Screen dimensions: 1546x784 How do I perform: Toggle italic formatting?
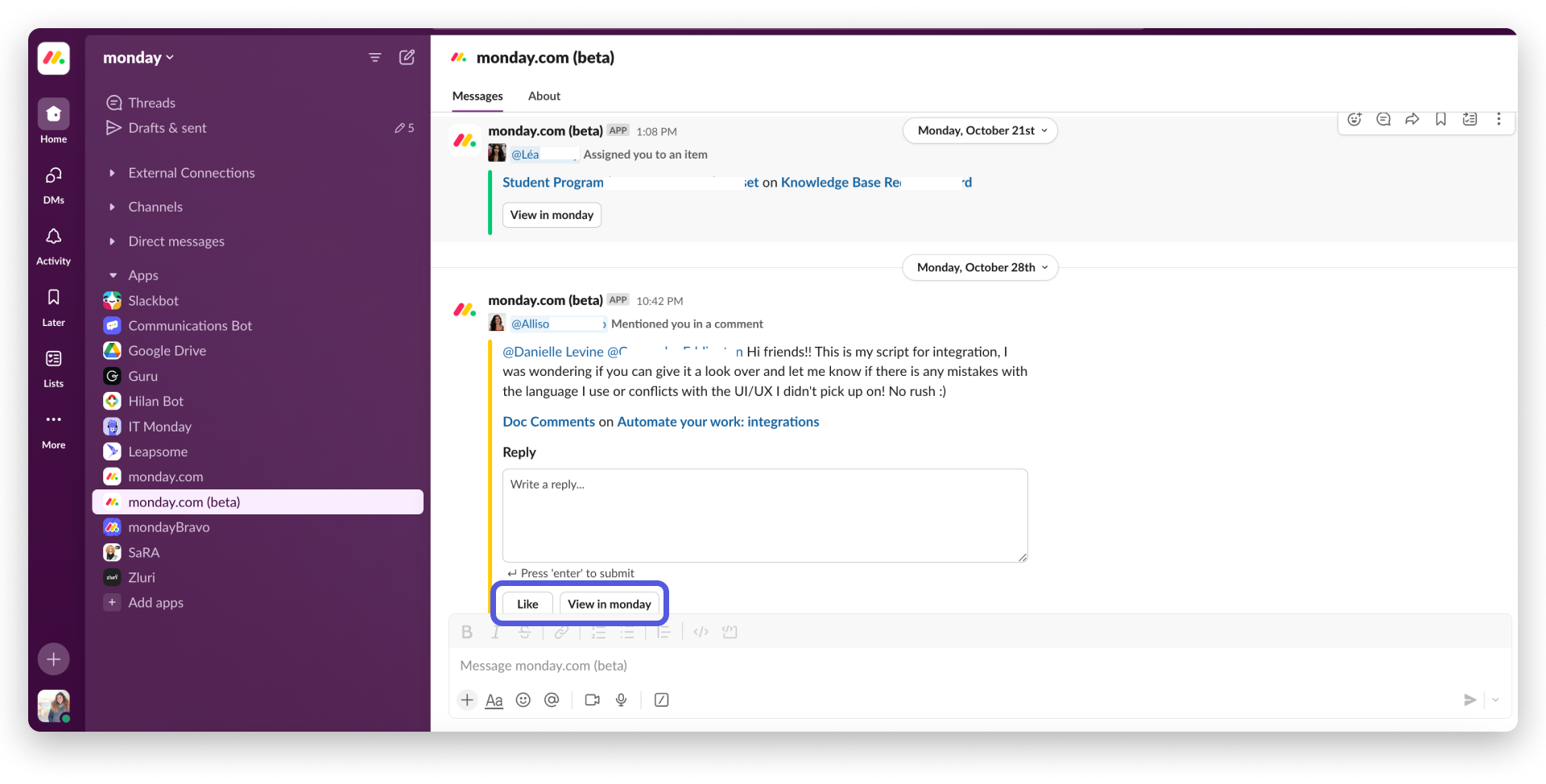pyautogui.click(x=496, y=632)
